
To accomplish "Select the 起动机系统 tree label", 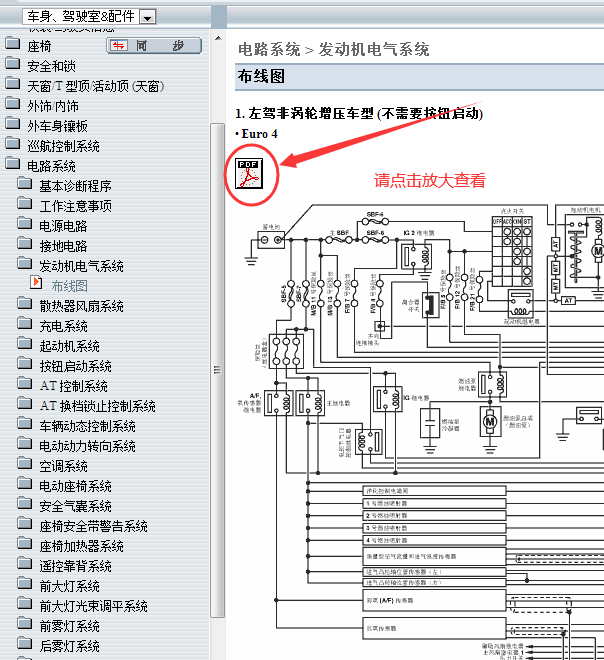I will click(69, 346).
